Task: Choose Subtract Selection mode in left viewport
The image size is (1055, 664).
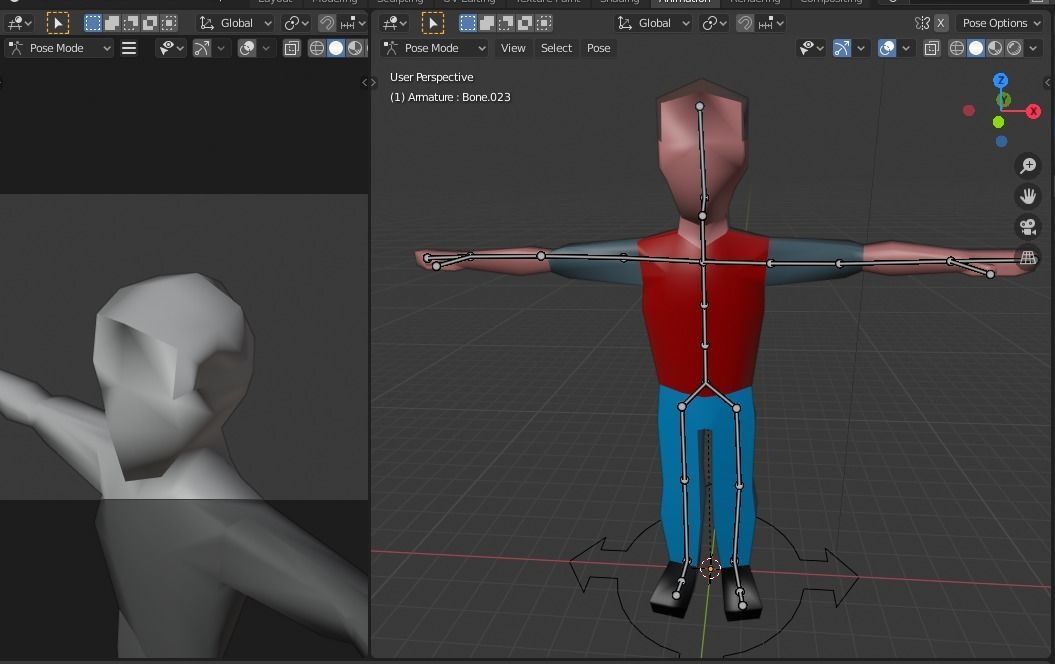Action: (131, 24)
